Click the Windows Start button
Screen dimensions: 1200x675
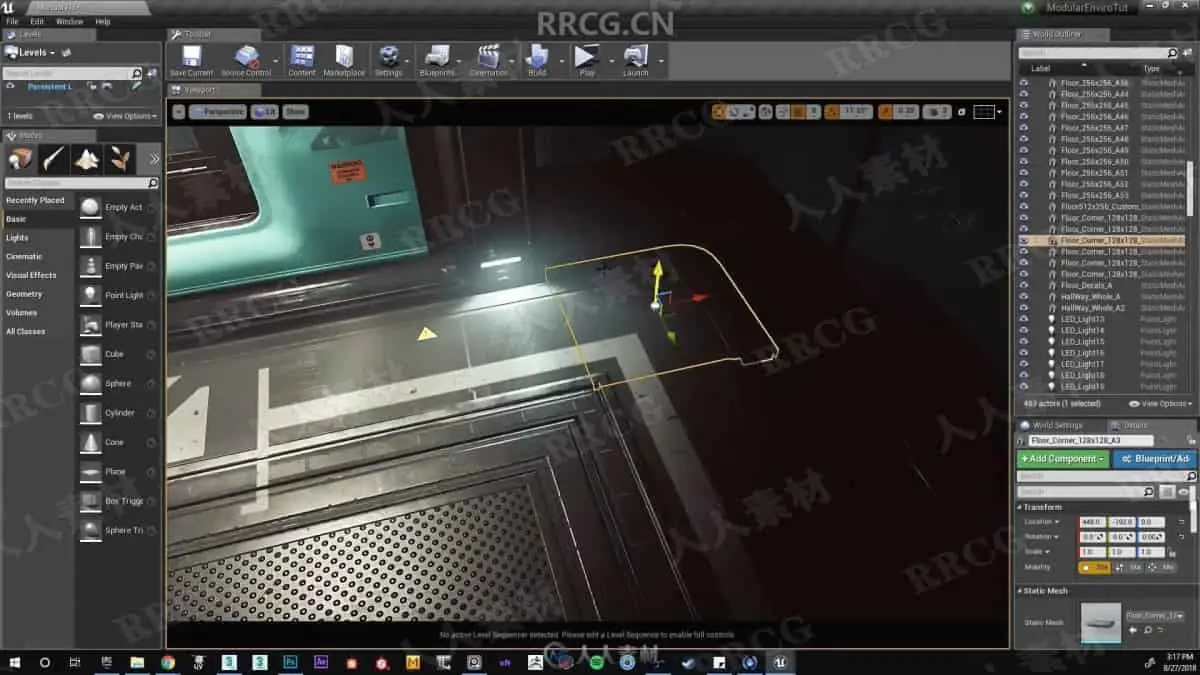click(13, 662)
